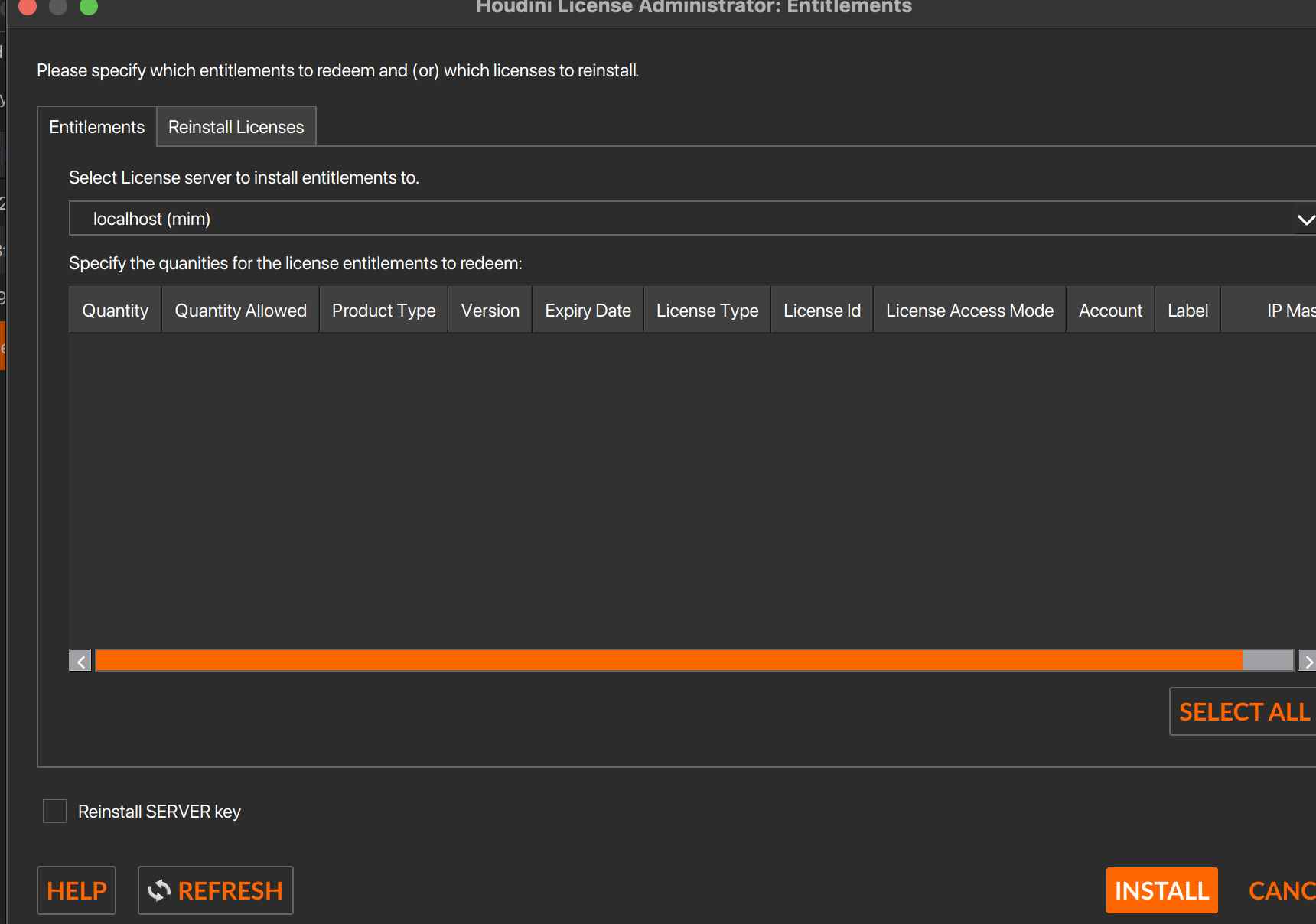Image resolution: width=1316 pixels, height=924 pixels.
Task: Click the Expiry Date column header
Action: click(x=588, y=311)
